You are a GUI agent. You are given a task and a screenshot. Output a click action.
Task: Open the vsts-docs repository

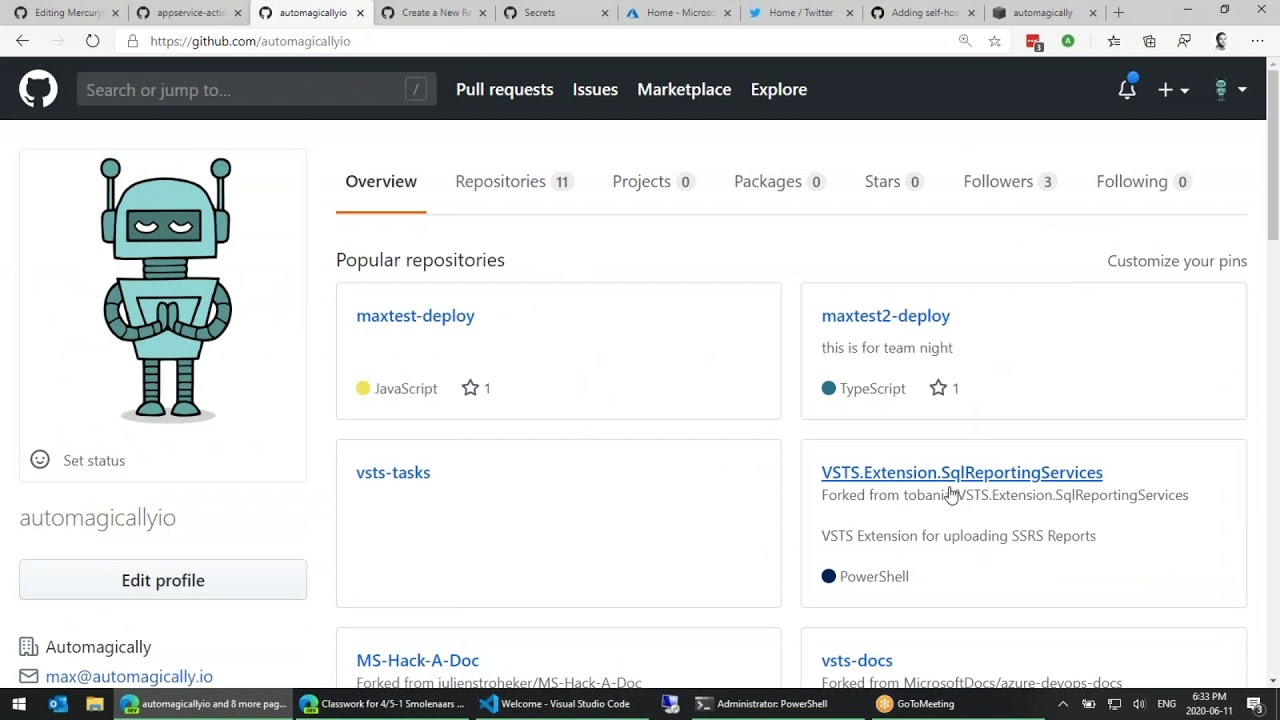pyautogui.click(x=857, y=661)
